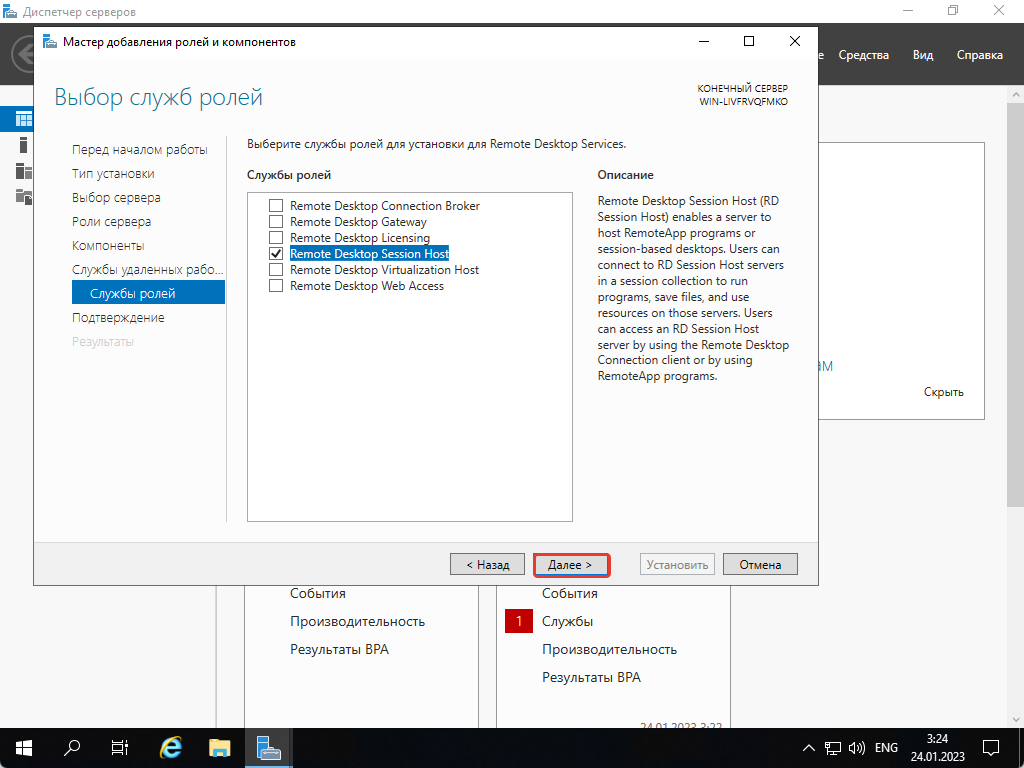Check Remote Desktop Connection Broker
Screen dimensions: 1024x768
coord(276,206)
